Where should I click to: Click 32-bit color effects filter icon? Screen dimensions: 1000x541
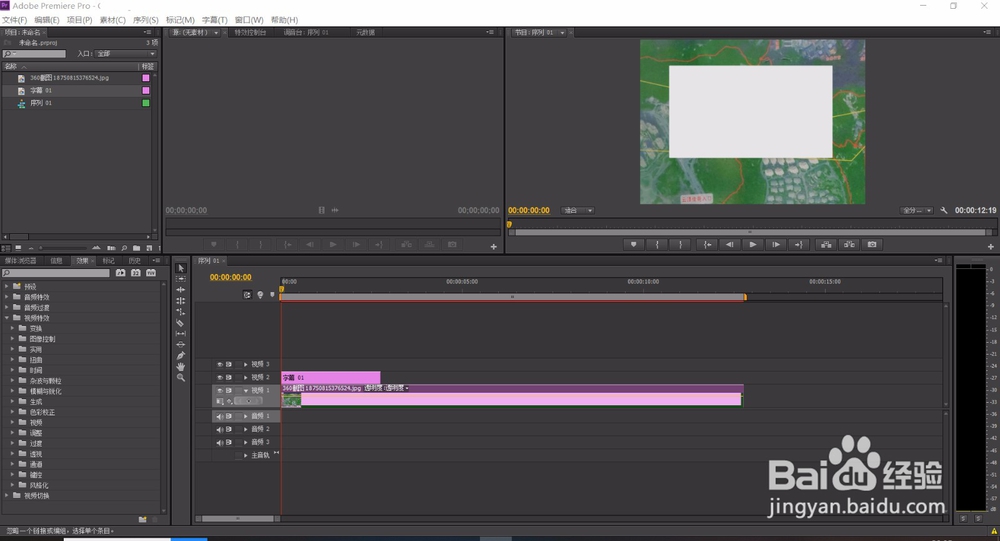pos(136,273)
